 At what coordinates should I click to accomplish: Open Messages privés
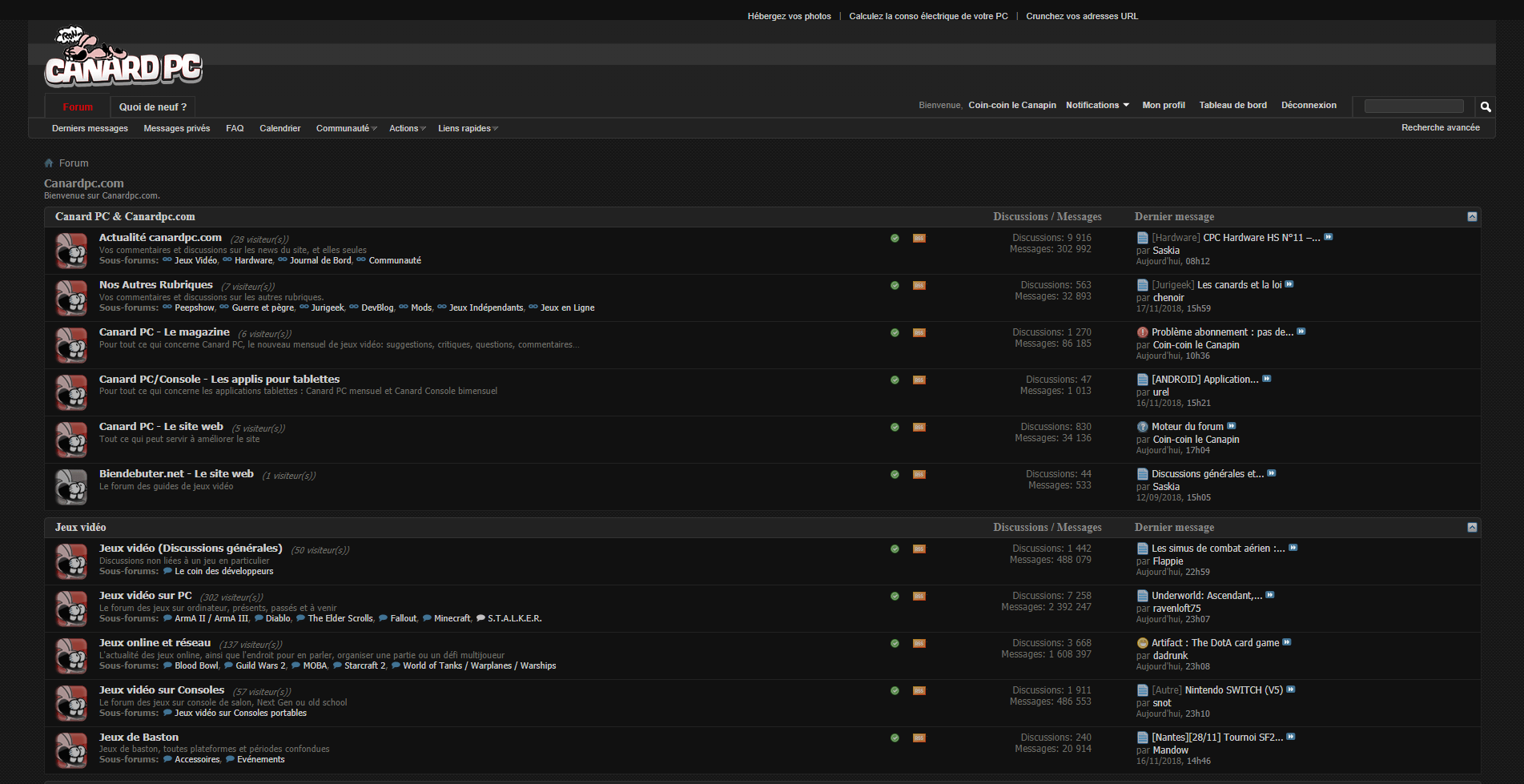click(x=177, y=128)
